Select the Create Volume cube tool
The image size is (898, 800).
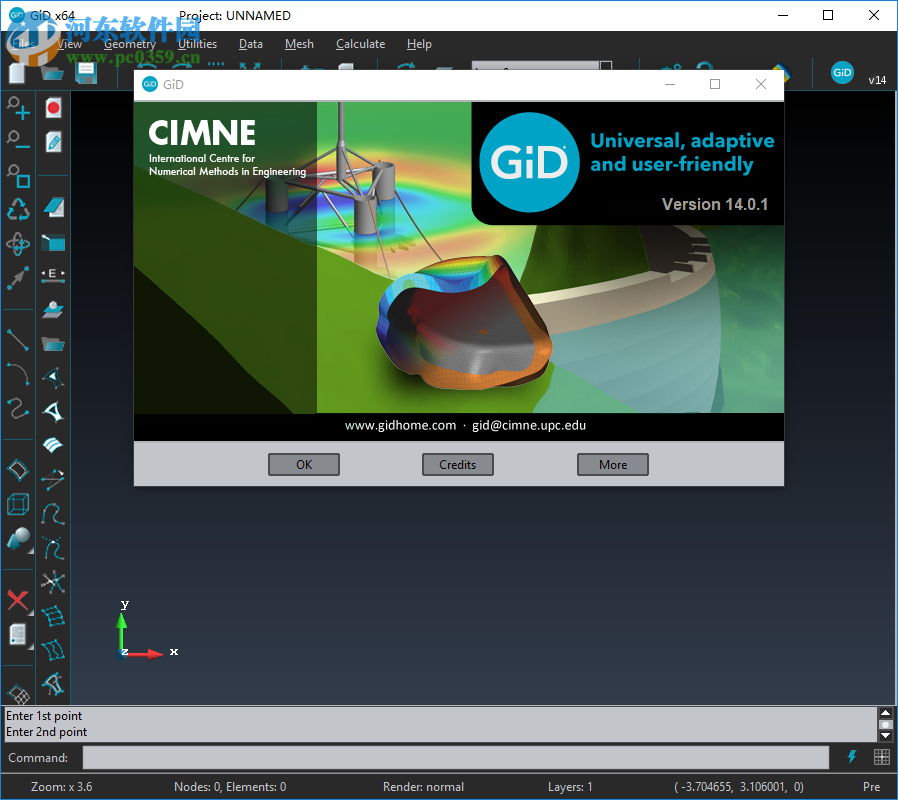tap(18, 505)
